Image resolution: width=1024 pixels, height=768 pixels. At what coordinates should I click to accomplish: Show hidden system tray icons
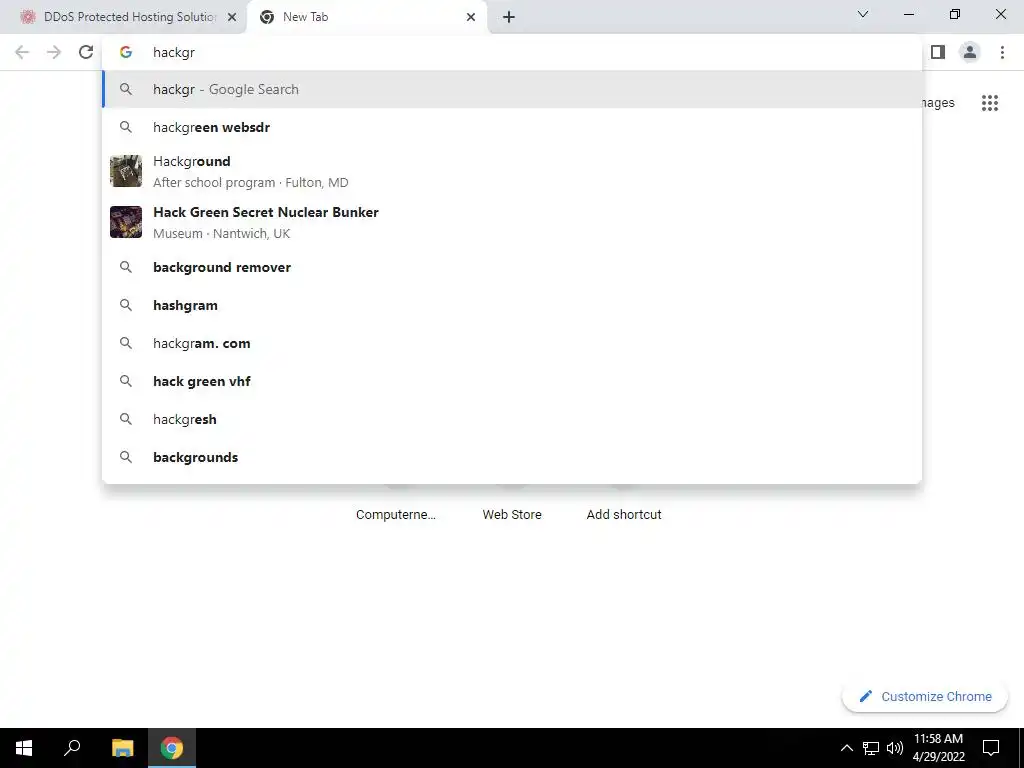846,748
